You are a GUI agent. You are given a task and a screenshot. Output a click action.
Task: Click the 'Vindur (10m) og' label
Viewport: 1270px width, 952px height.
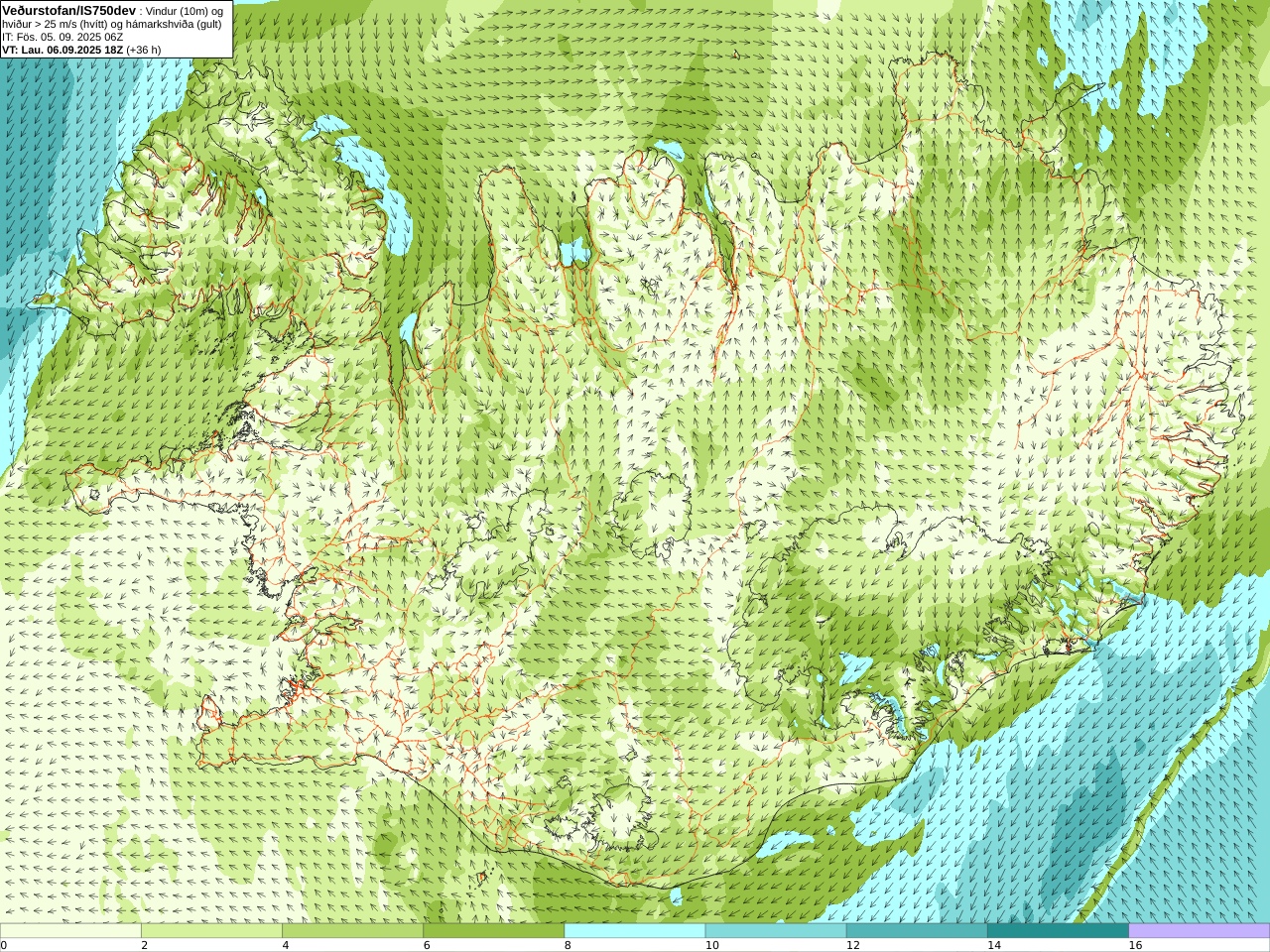[185, 11]
